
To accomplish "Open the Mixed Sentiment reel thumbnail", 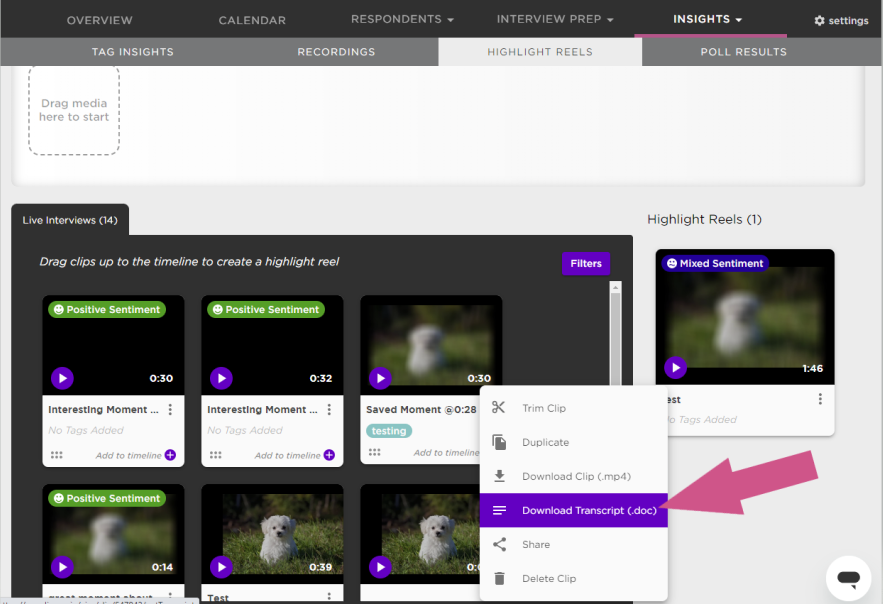I will (744, 317).
